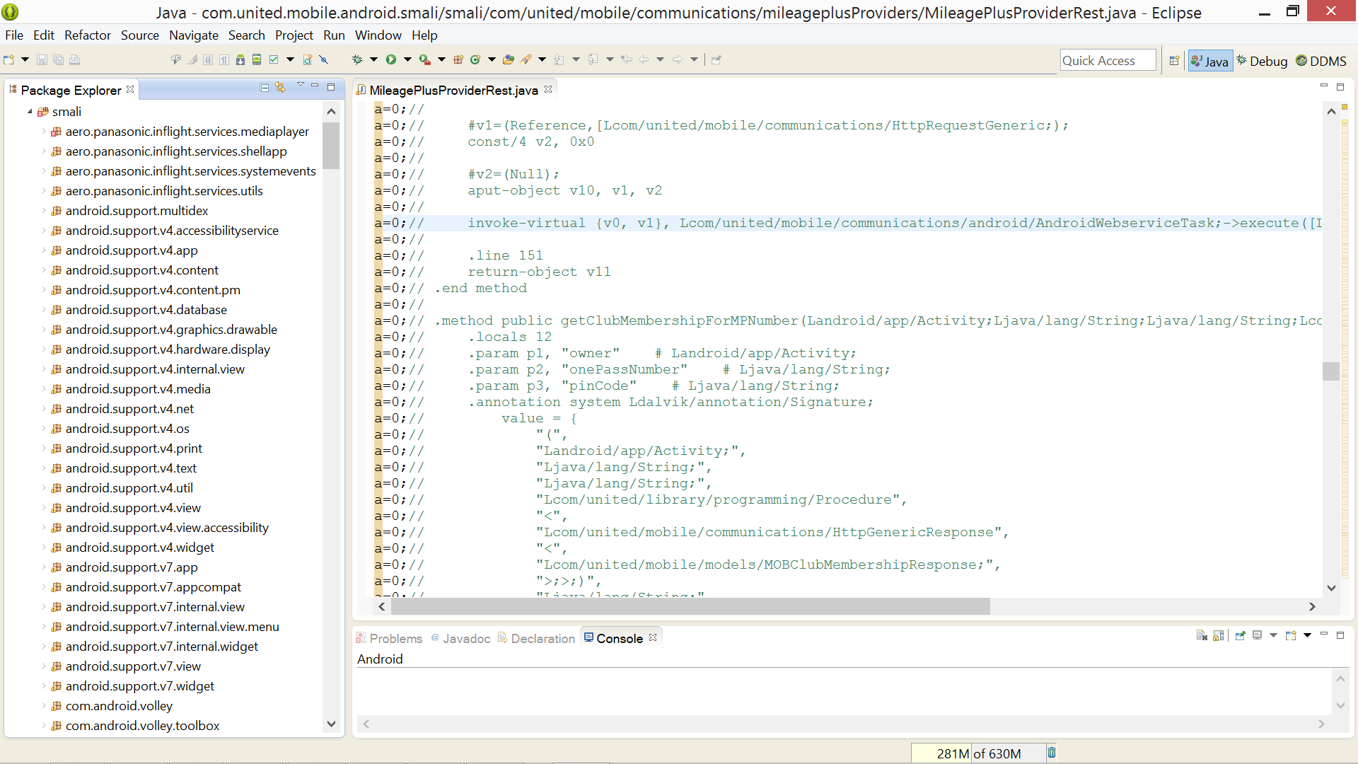Click the editor vertical scrollbar thumb

coord(1331,371)
